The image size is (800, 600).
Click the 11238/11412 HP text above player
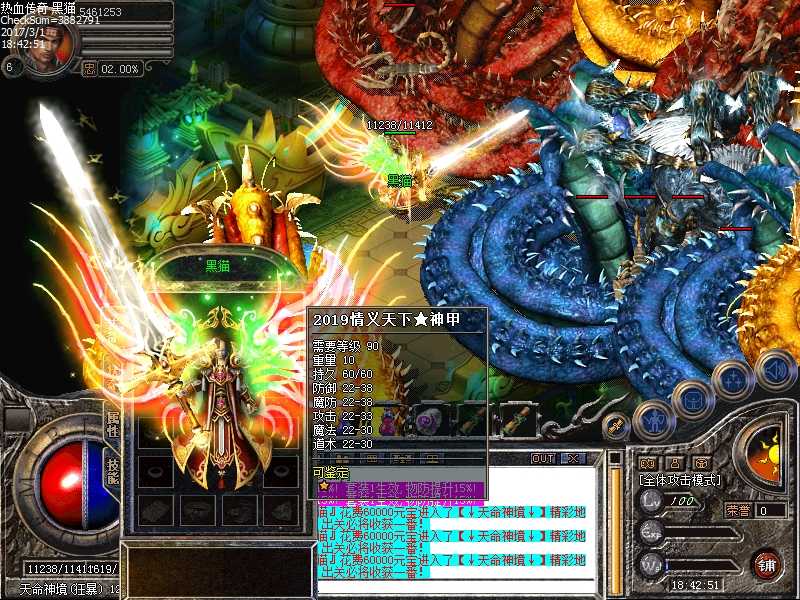click(399, 125)
